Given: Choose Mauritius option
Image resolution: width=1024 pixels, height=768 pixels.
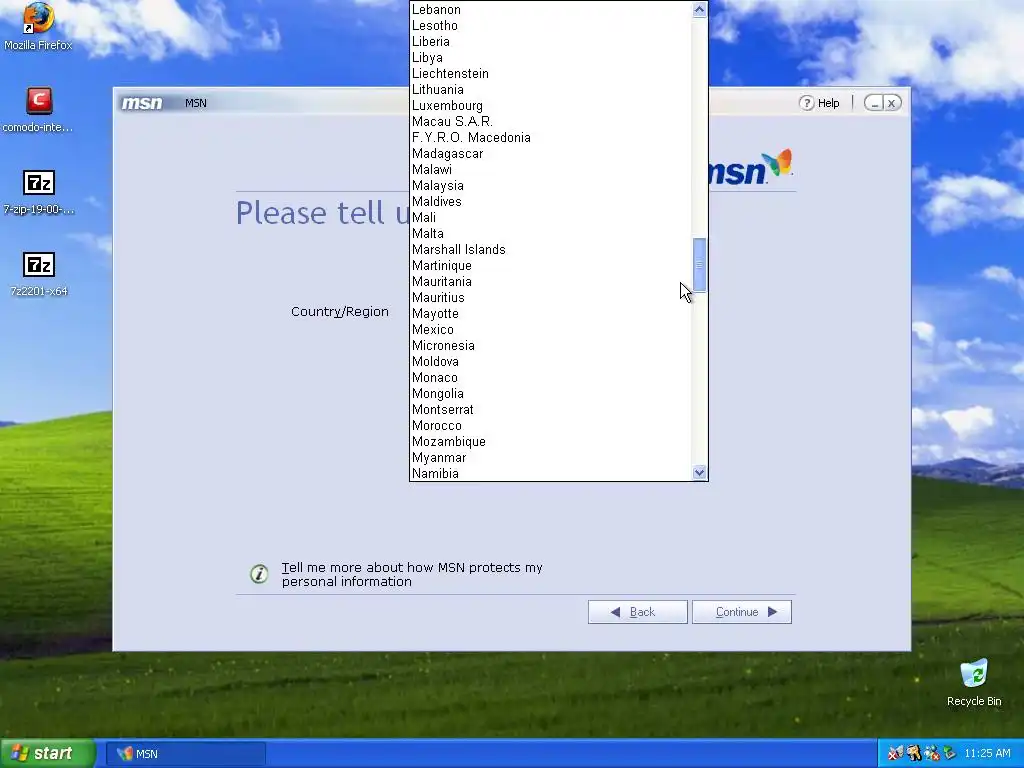Looking at the screenshot, I should point(551,298).
